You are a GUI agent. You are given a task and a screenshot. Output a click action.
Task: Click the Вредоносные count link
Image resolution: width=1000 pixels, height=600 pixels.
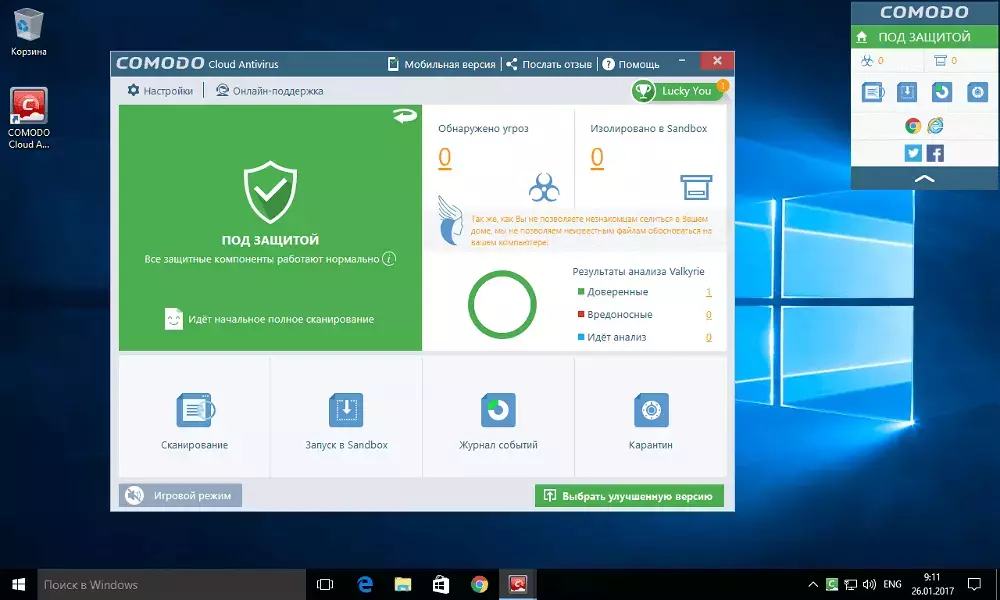pos(709,314)
